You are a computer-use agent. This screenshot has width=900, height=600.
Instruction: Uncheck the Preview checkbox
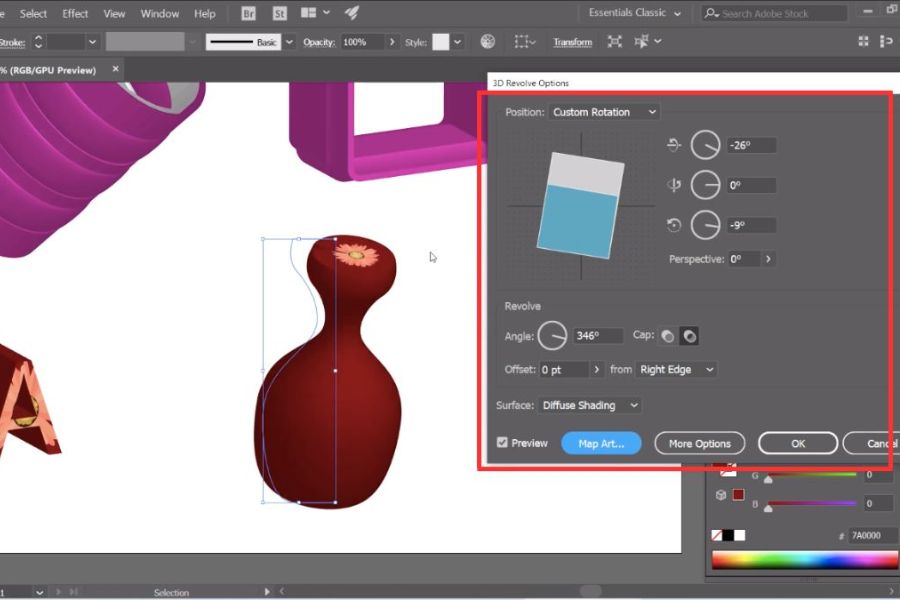[x=503, y=443]
